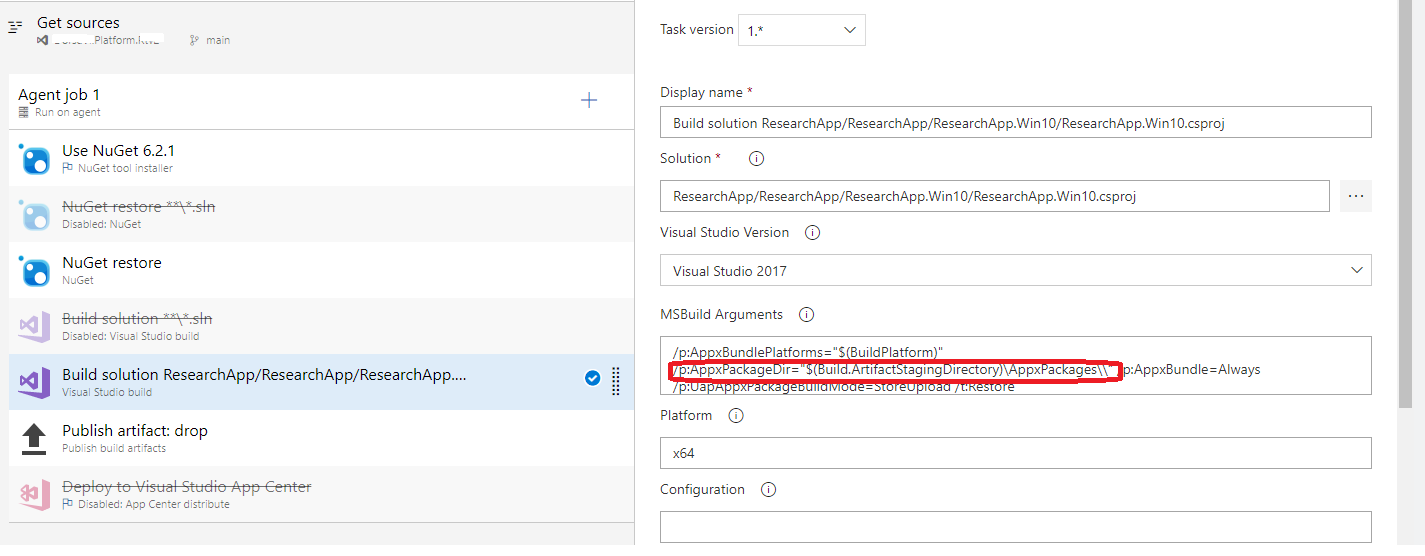Select the Publish artifact: drop task
Screen dimensions: 1425x556
tap(321, 438)
